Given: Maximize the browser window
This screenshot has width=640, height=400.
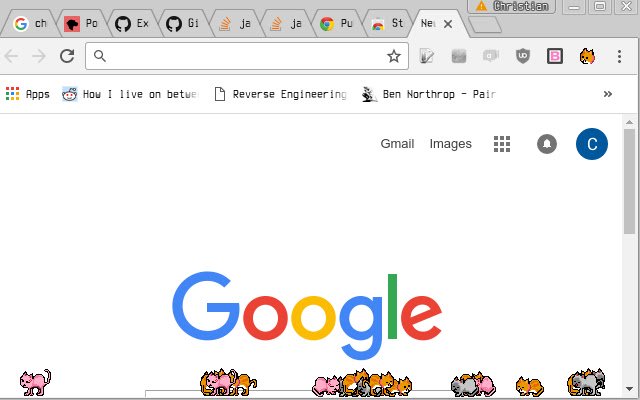Looking at the screenshot, I should (600, 7).
